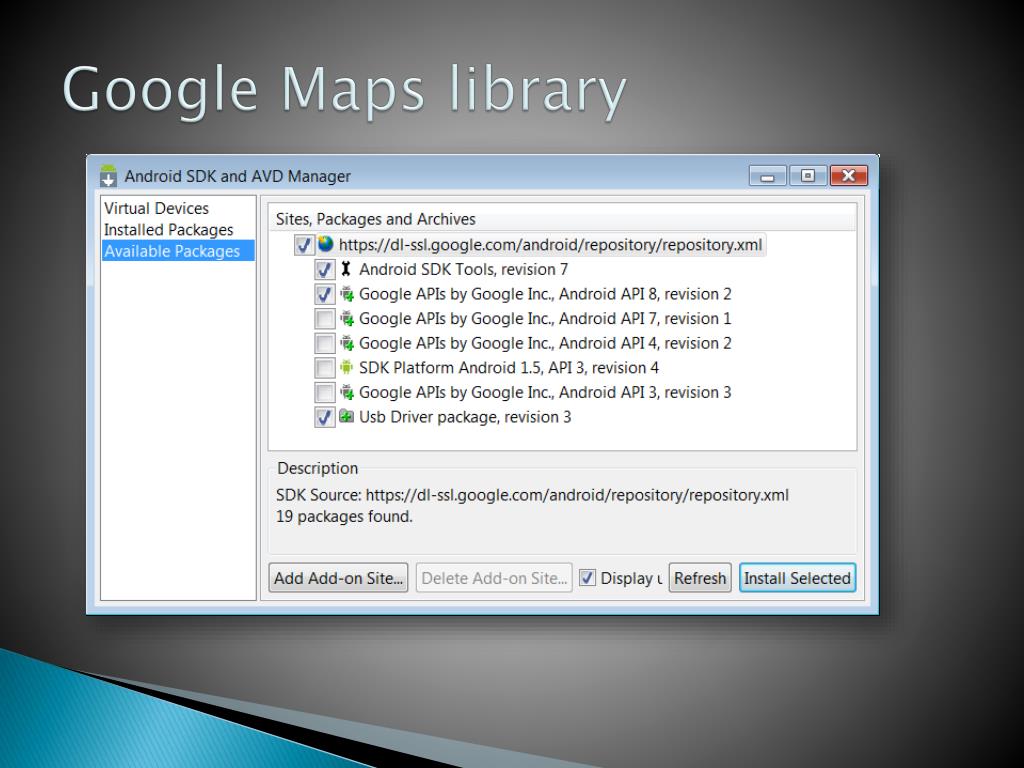The image size is (1024, 768).
Task: Click '19 packages found.' text
Action: [x=344, y=517]
